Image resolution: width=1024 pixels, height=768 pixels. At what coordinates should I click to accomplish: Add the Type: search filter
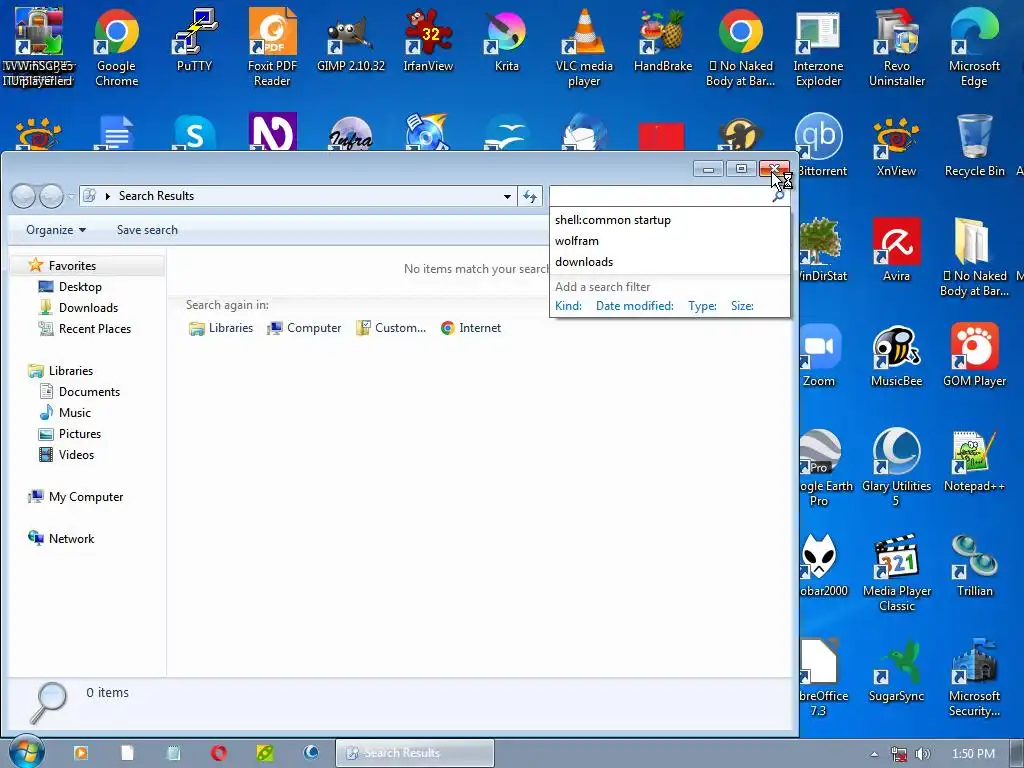pos(702,306)
